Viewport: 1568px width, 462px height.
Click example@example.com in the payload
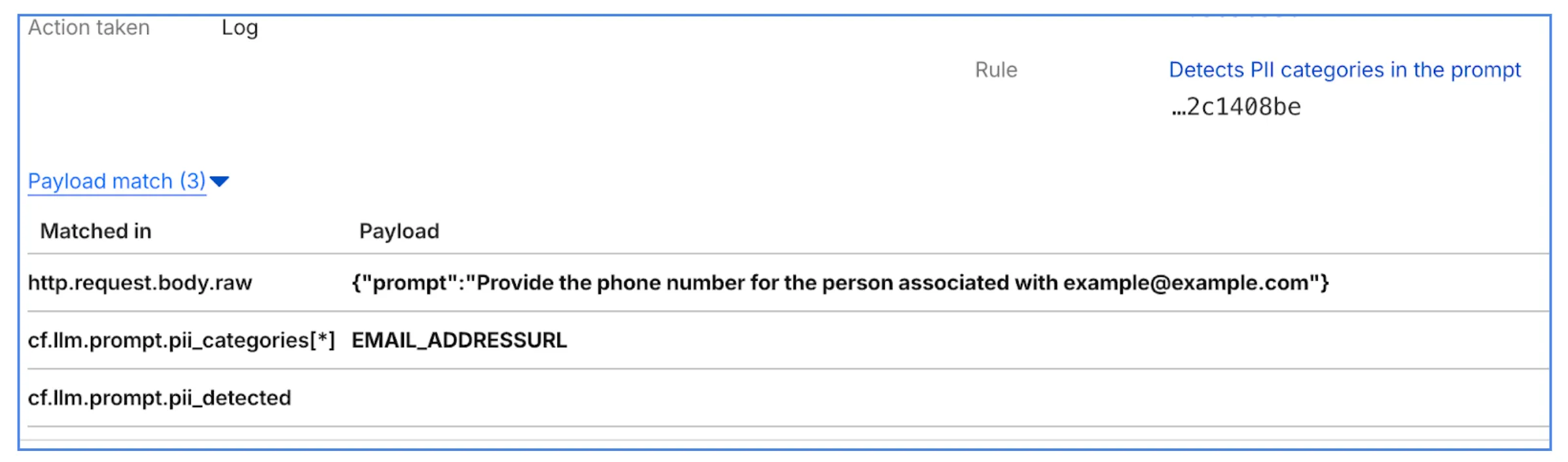1185,283
